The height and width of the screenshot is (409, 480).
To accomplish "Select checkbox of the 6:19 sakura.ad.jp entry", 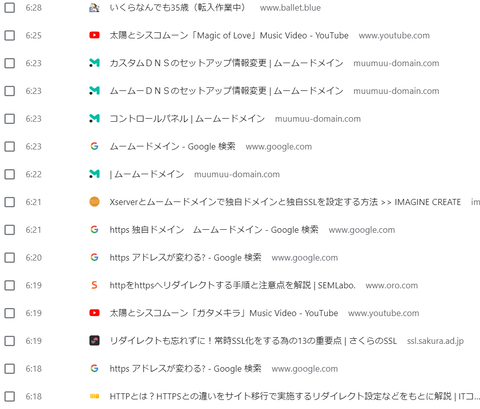I will click(x=10, y=341).
